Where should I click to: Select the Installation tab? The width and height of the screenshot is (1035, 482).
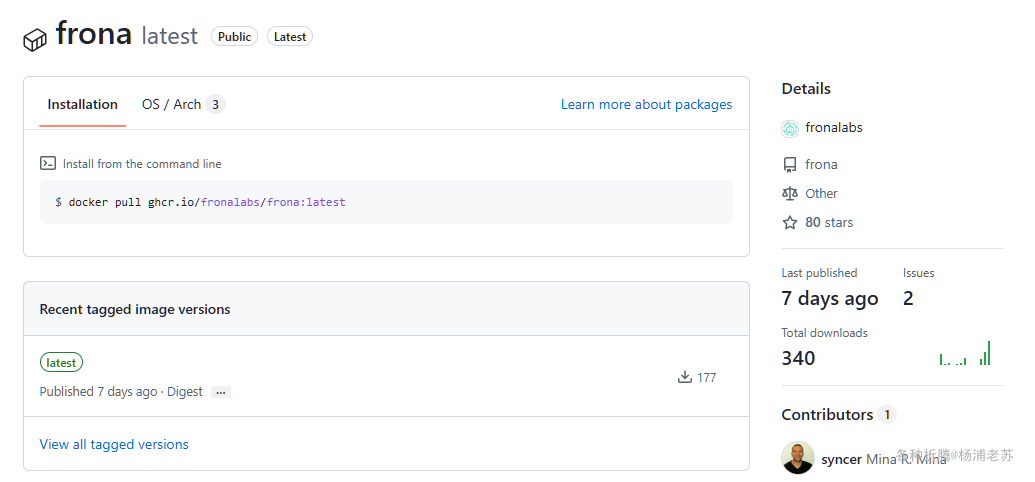[82, 104]
